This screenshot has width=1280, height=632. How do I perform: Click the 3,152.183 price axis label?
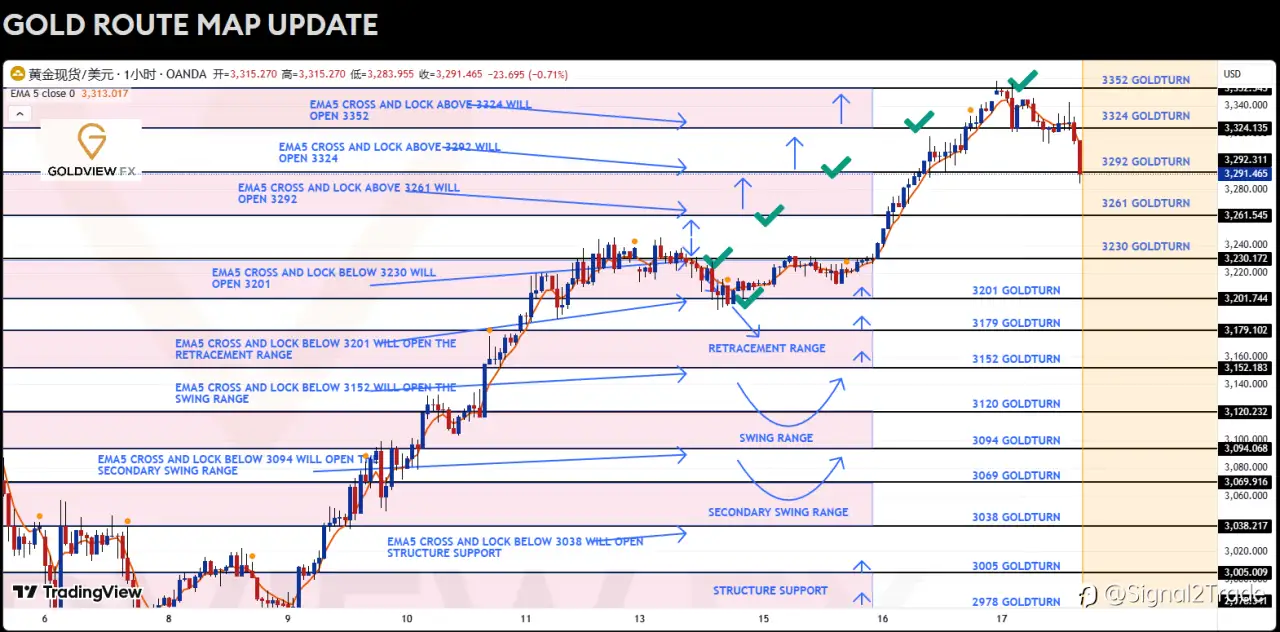click(1245, 368)
